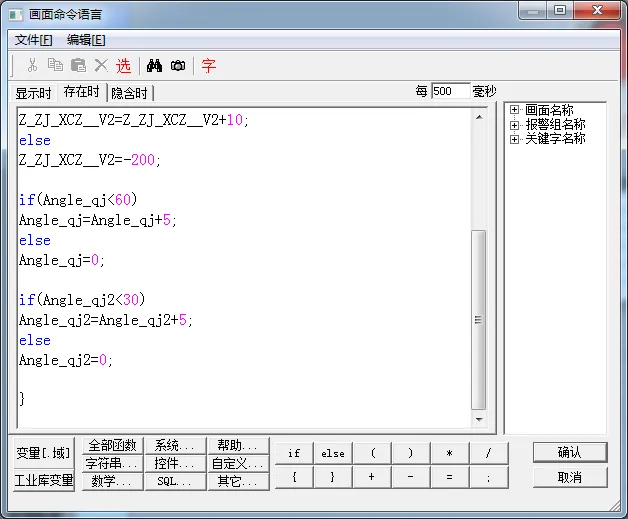Image resolution: width=628 pixels, height=519 pixels.
Task: Switch to the 存在时 tab
Action: click(x=82, y=92)
